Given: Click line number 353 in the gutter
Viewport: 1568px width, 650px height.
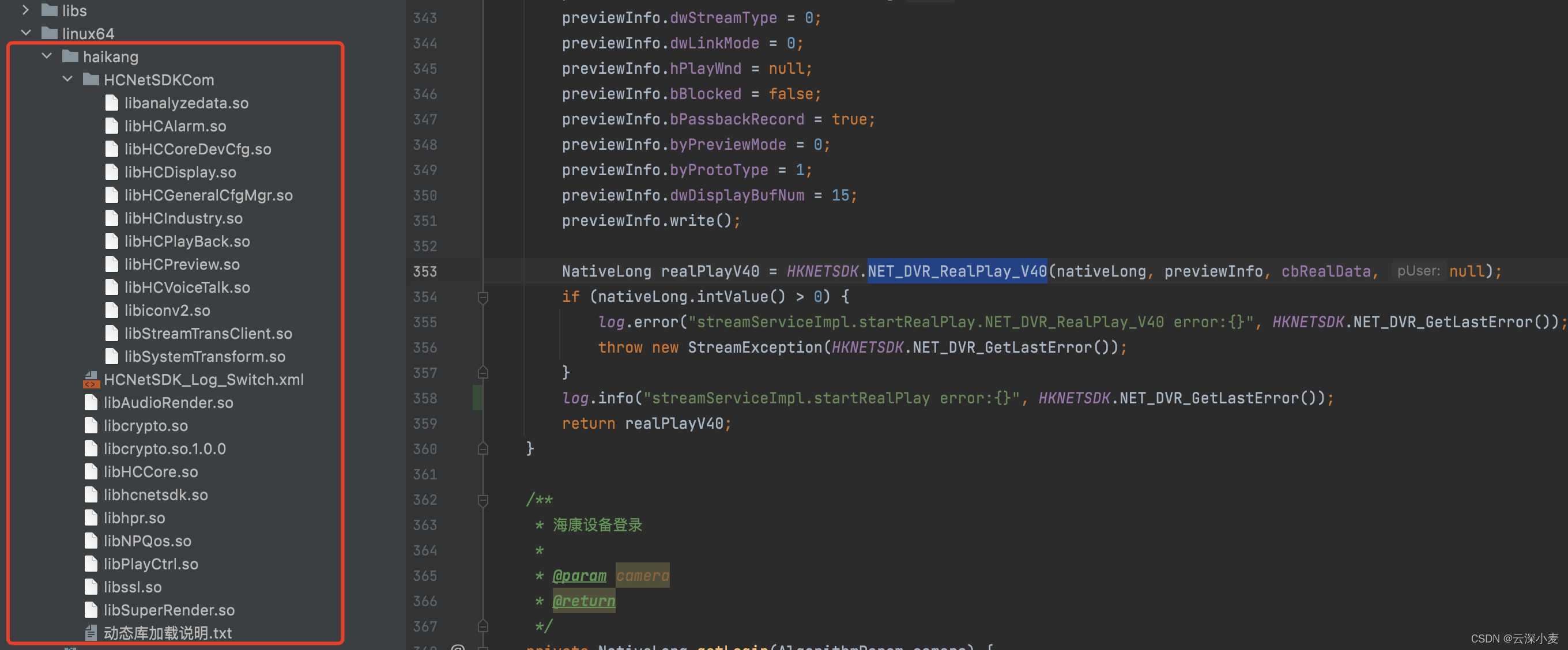Looking at the screenshot, I should click(x=425, y=271).
